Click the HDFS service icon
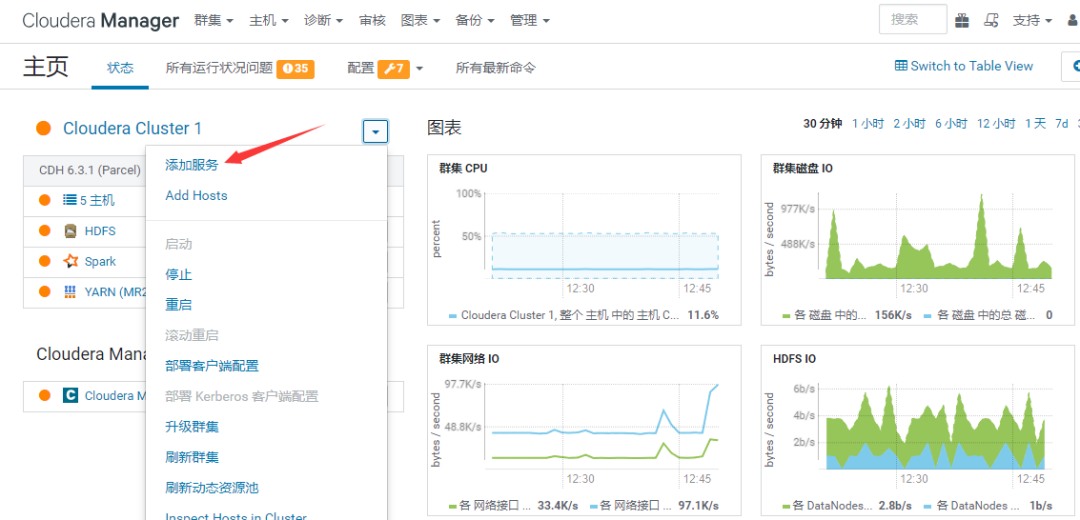The image size is (1080, 520). [x=70, y=231]
